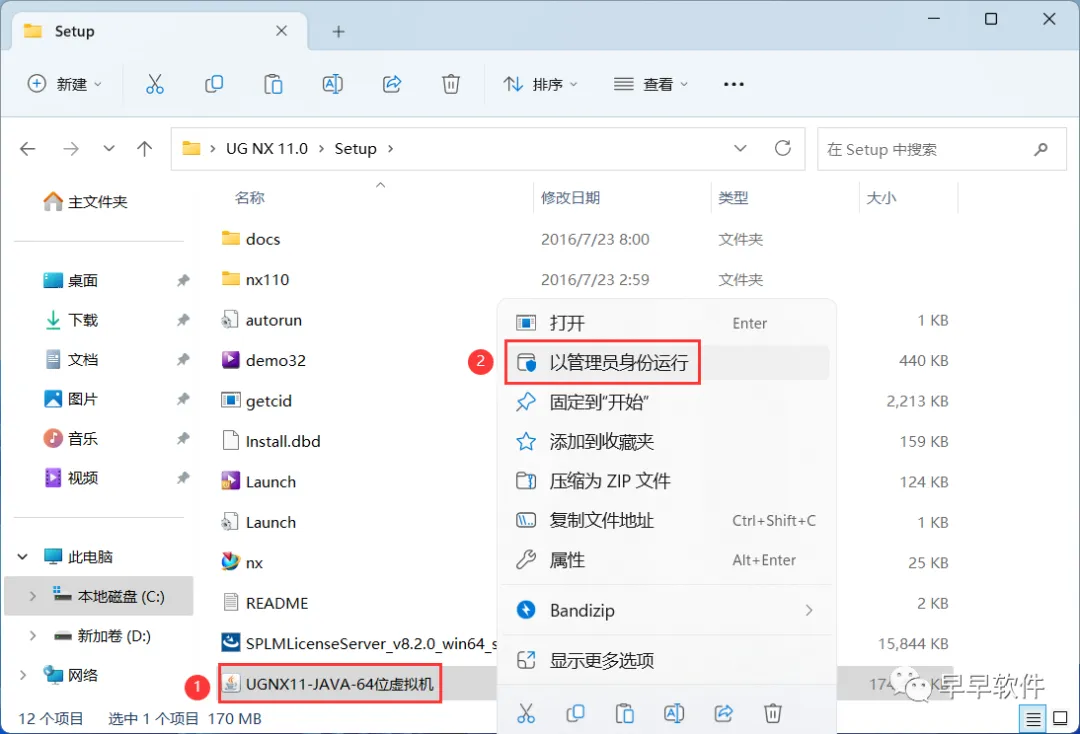
Task: Click the Paste icon in the toolbar
Action: coord(273,84)
